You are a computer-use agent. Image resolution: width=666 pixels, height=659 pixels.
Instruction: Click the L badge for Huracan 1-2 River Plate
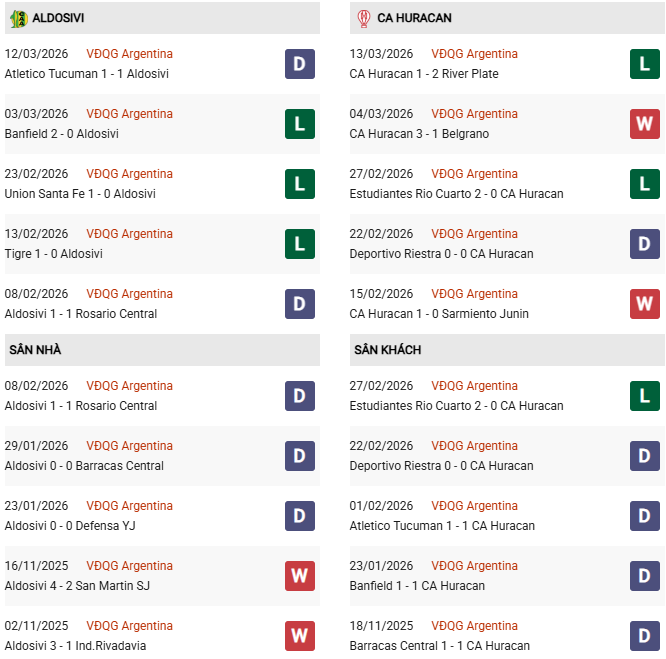pyautogui.click(x=645, y=64)
